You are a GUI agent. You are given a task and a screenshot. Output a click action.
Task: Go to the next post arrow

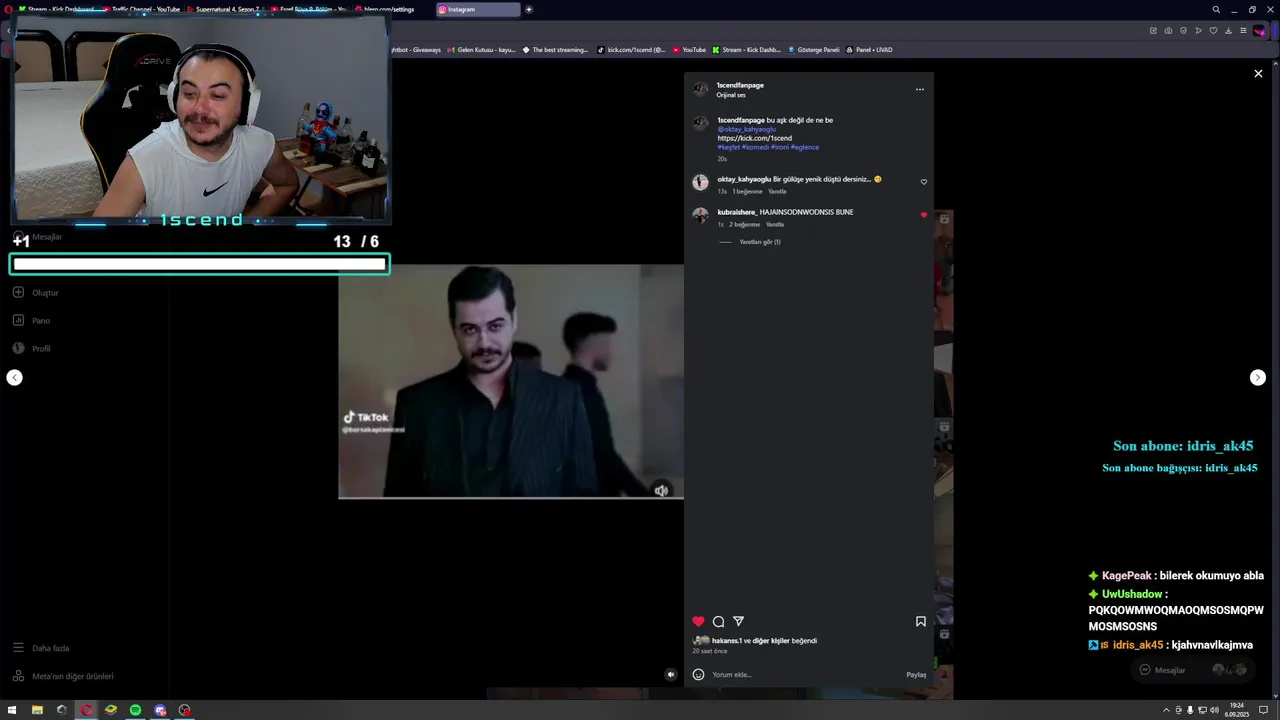click(1258, 377)
